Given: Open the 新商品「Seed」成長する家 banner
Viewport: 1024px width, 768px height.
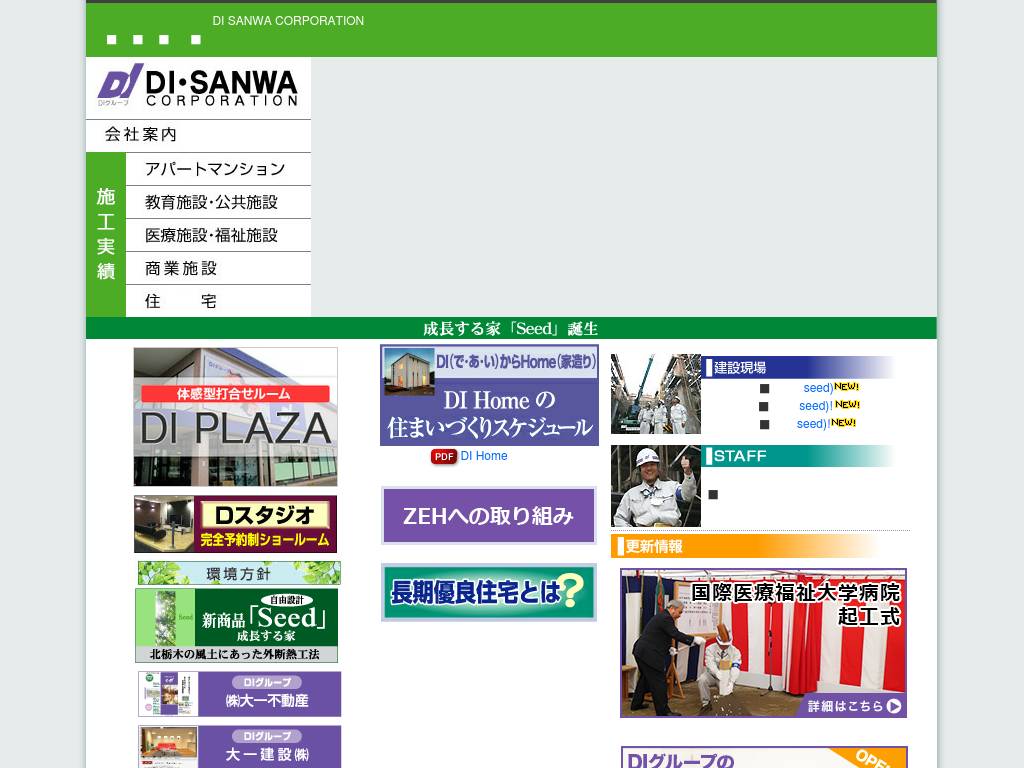Looking at the screenshot, I should point(236,626).
